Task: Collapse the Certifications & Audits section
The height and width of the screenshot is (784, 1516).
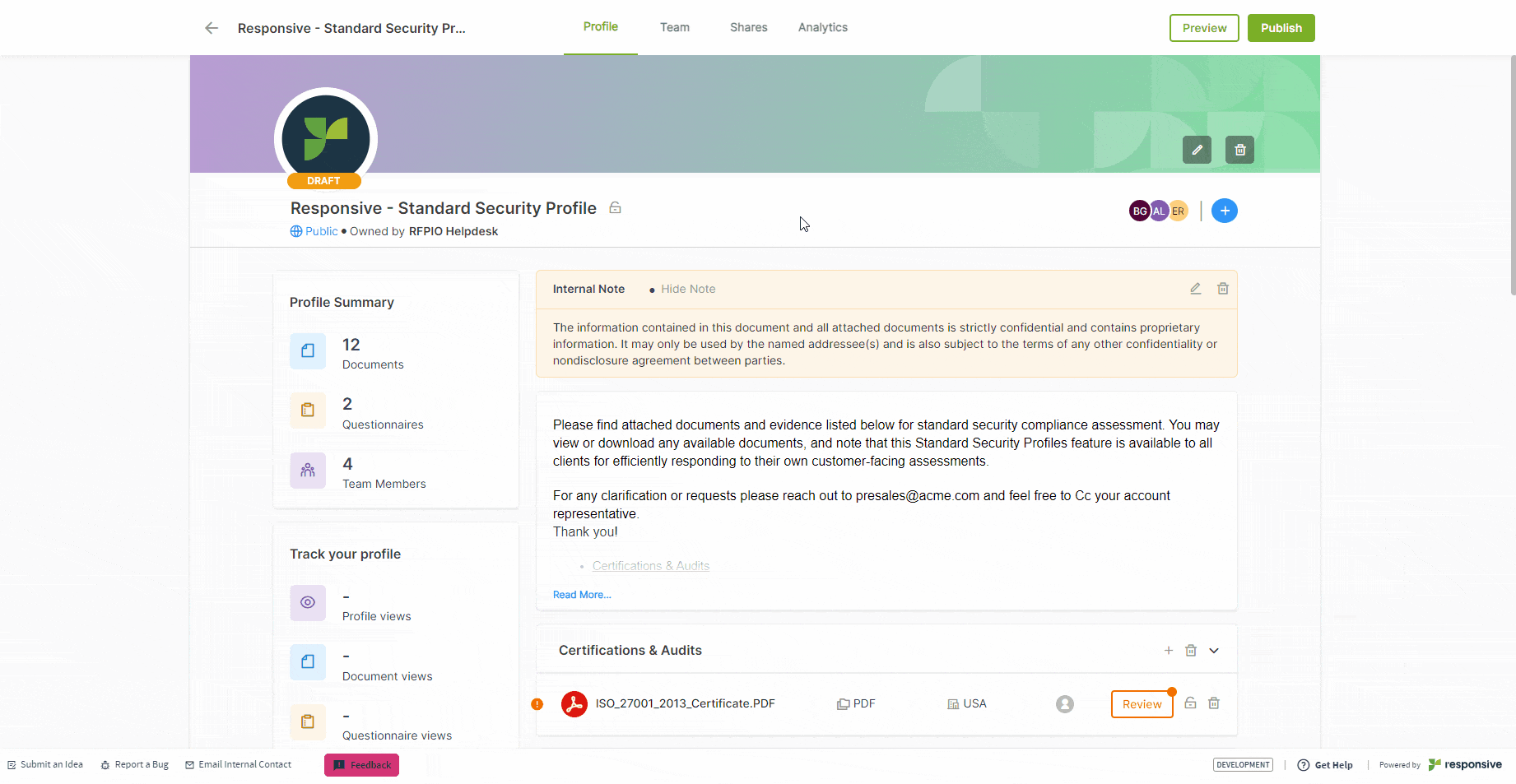Action: tap(1214, 651)
